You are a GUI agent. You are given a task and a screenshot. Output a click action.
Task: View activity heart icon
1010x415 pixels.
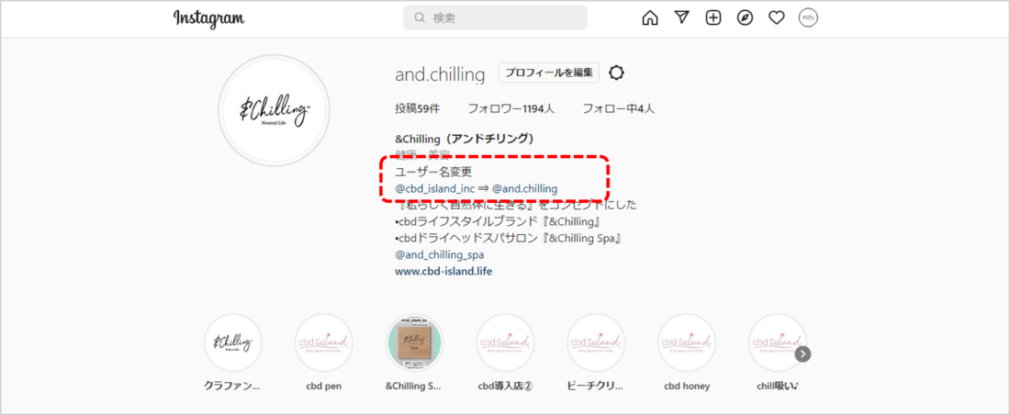[776, 18]
